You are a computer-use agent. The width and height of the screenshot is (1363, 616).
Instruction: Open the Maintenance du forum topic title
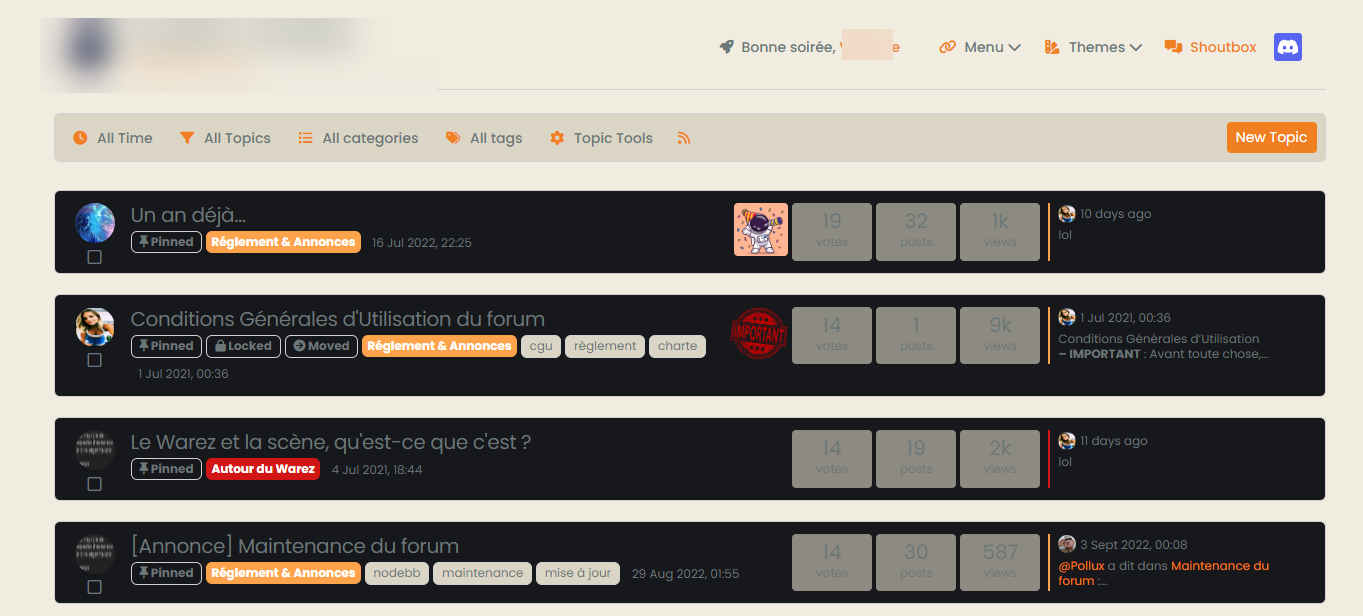(x=295, y=546)
